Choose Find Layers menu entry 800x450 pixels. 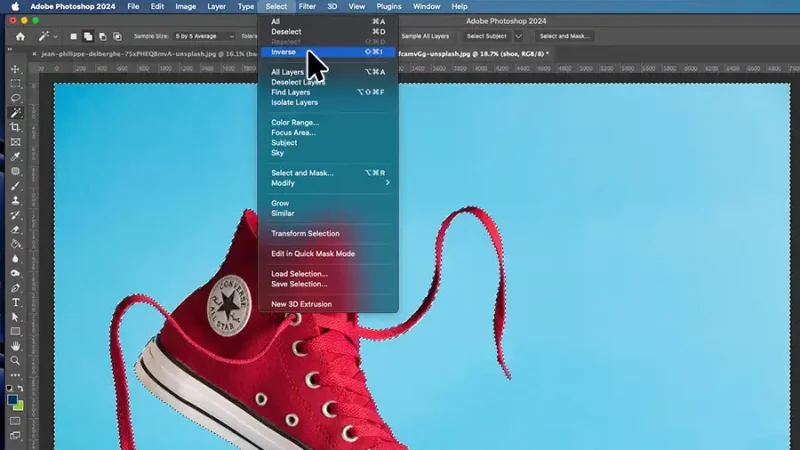click(329, 92)
